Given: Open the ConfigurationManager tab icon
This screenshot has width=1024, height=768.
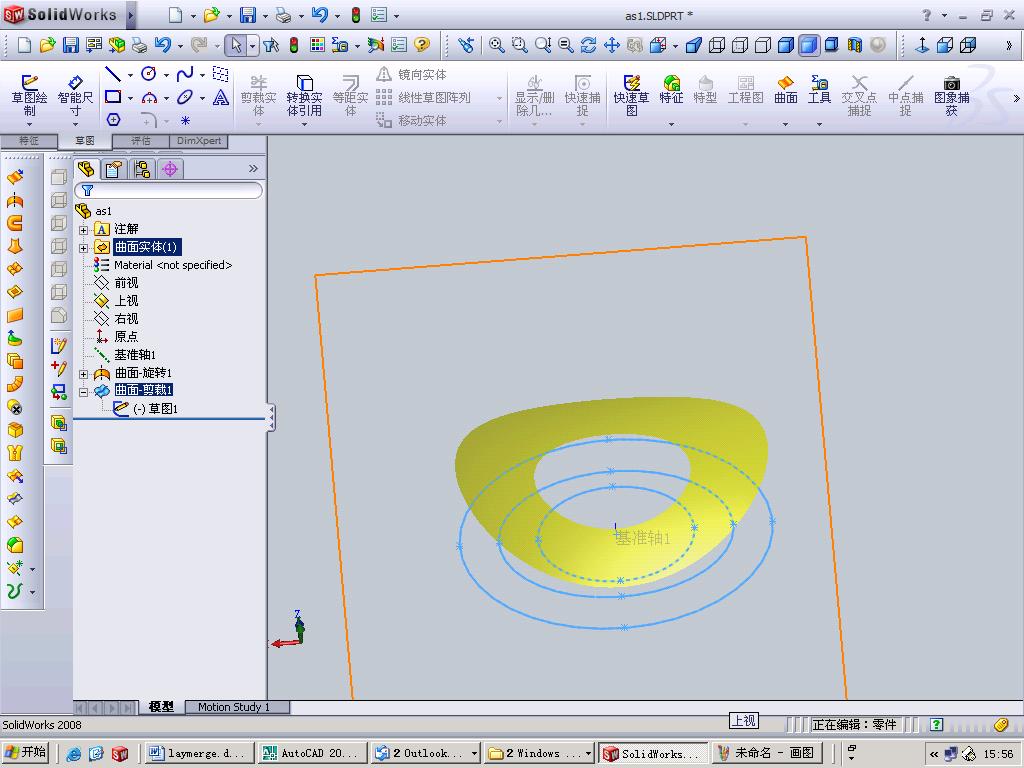Looking at the screenshot, I should click(142, 169).
